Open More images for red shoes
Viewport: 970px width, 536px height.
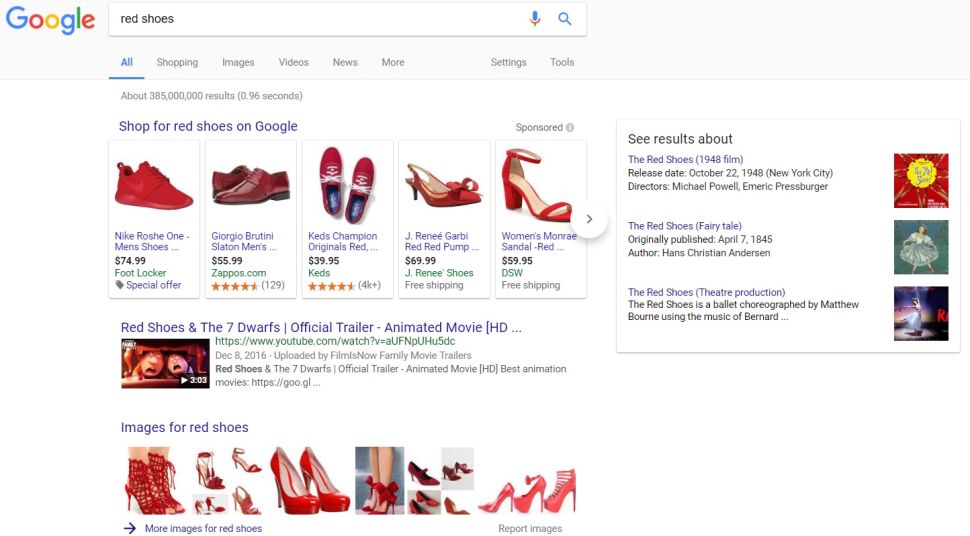click(x=203, y=529)
